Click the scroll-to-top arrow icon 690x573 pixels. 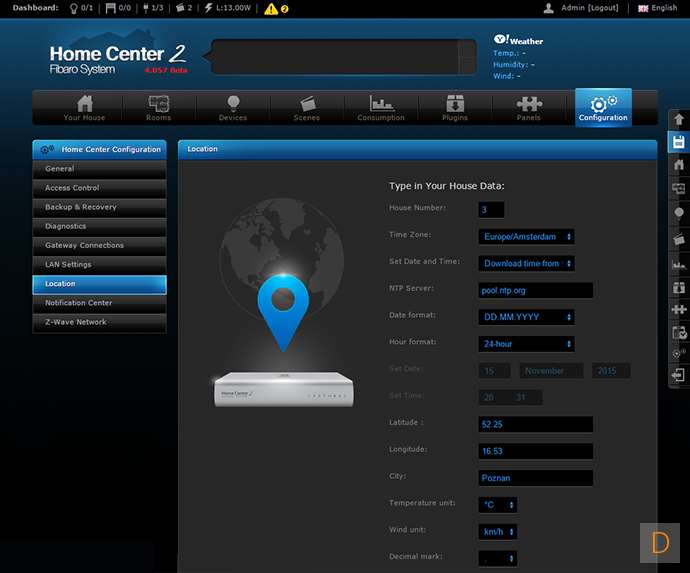(x=679, y=118)
